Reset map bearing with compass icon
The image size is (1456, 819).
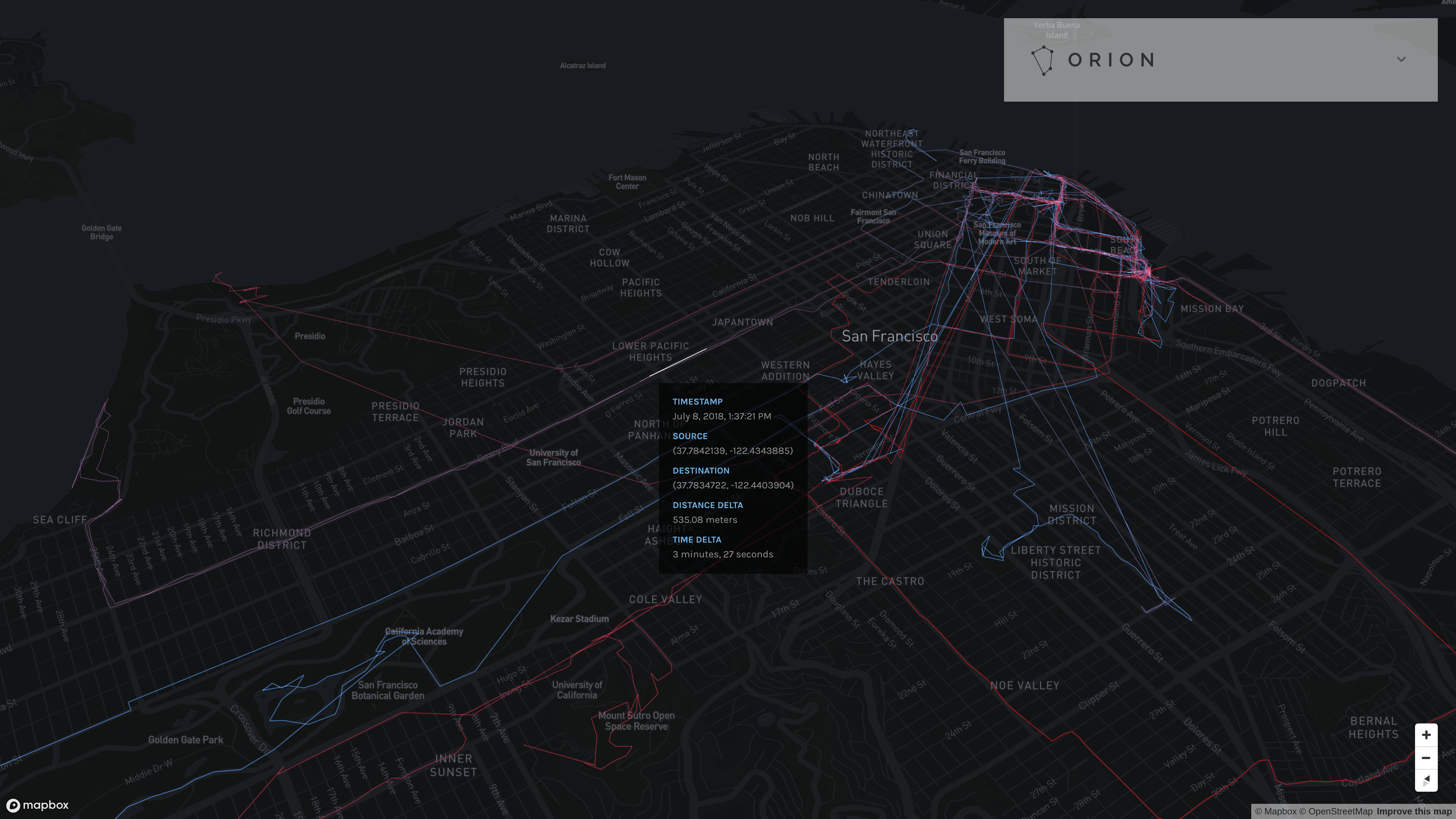(1426, 780)
